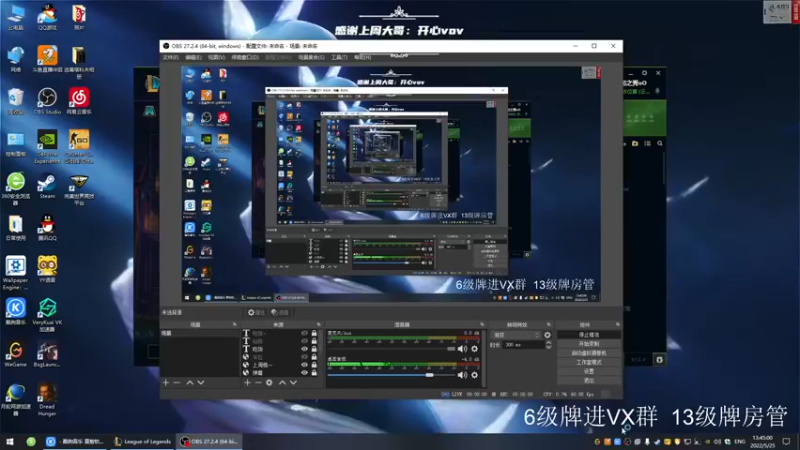Click the 开始录制 start recording button
The height and width of the screenshot is (450, 800).
pyautogui.click(x=589, y=344)
